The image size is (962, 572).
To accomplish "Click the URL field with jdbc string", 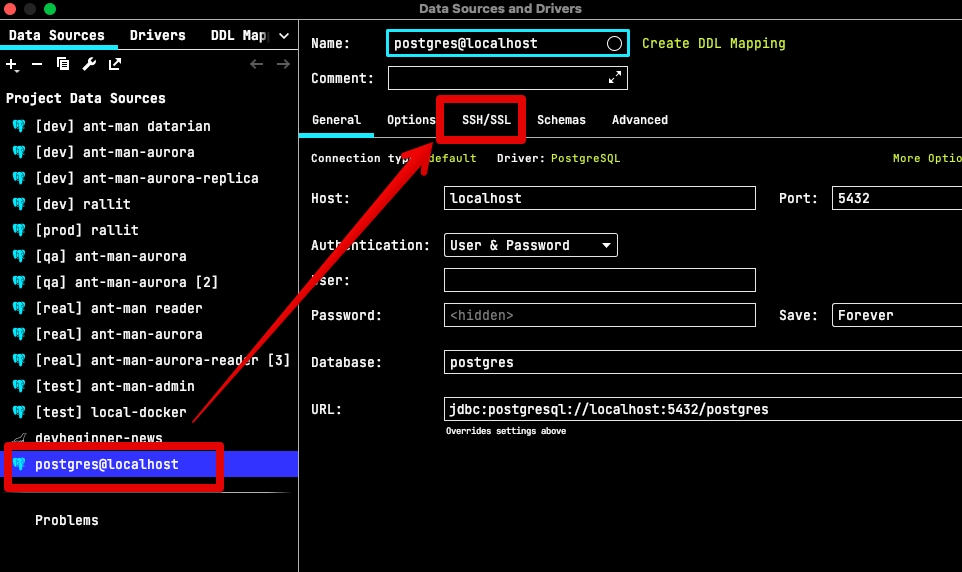I will 702,409.
